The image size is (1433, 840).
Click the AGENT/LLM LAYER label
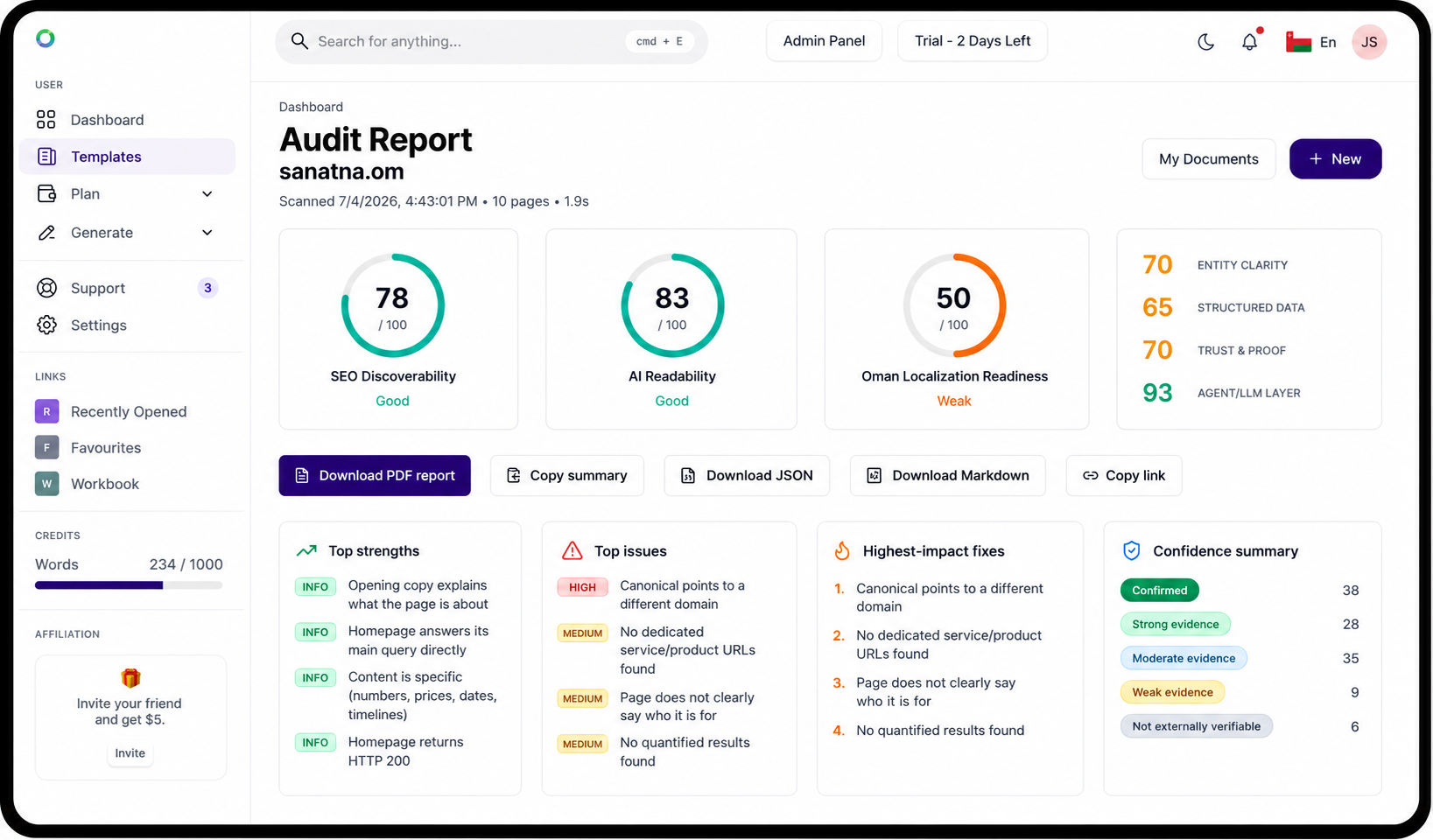(x=1248, y=393)
